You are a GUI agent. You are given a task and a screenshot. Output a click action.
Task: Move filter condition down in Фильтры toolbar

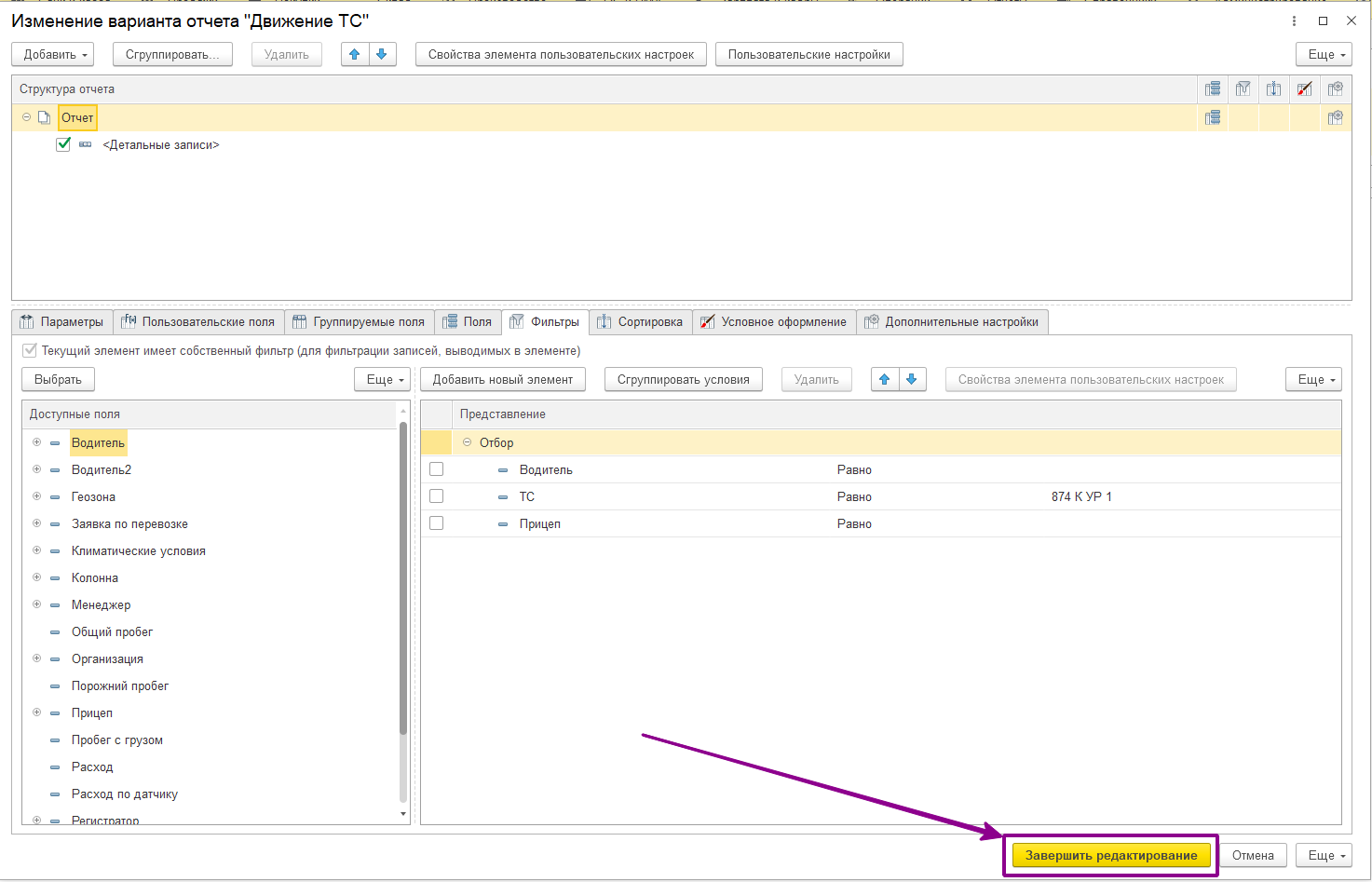[912, 379]
